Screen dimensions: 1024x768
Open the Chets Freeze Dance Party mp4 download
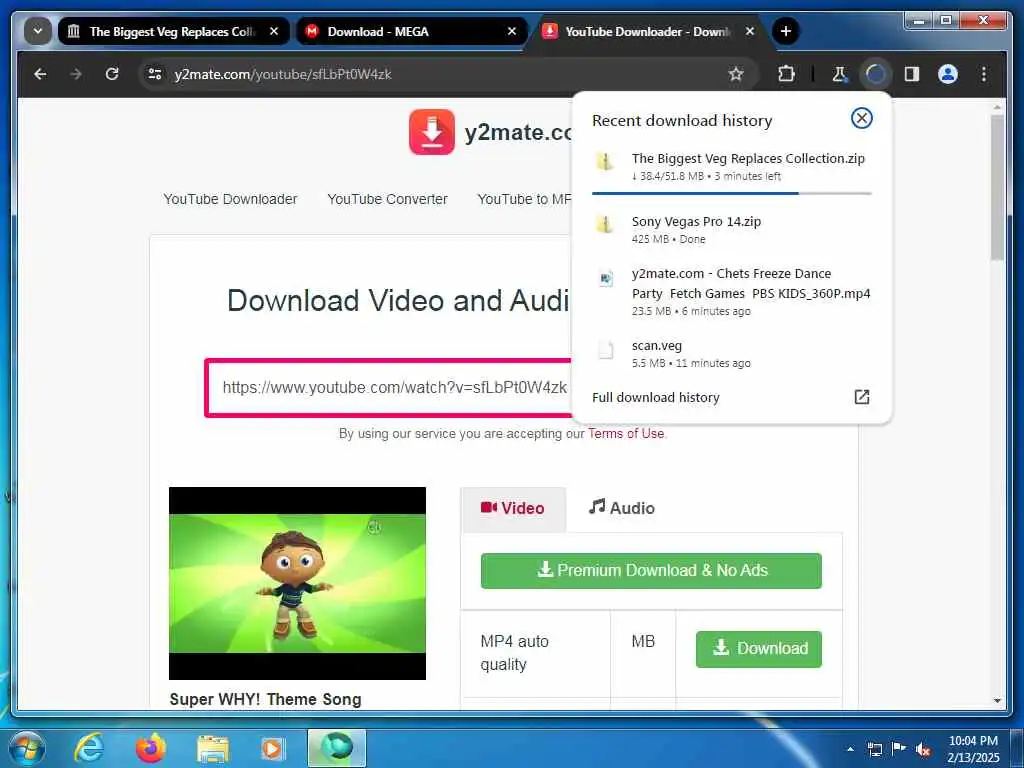(x=731, y=291)
